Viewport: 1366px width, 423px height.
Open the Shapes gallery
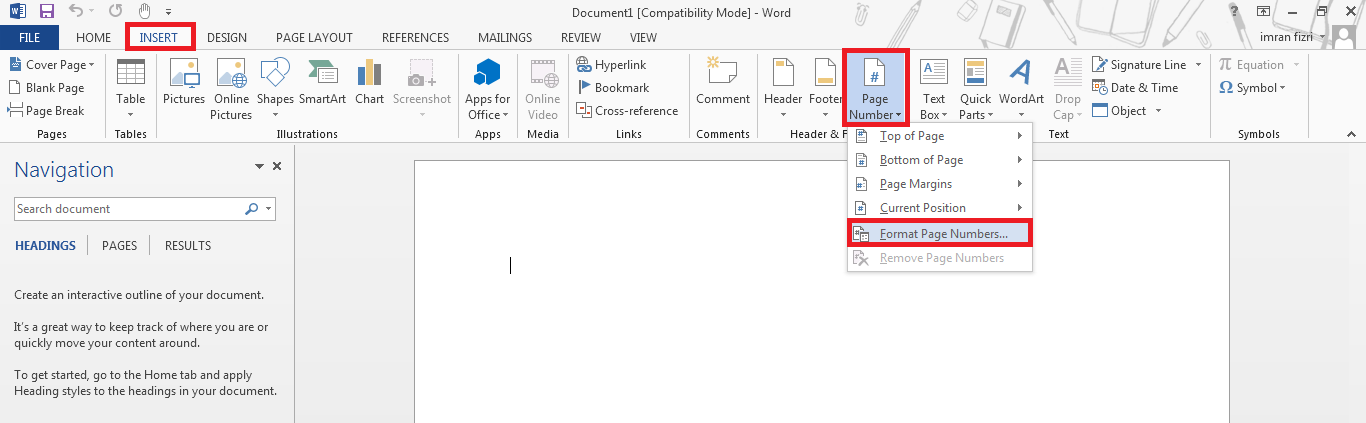pyautogui.click(x=275, y=82)
